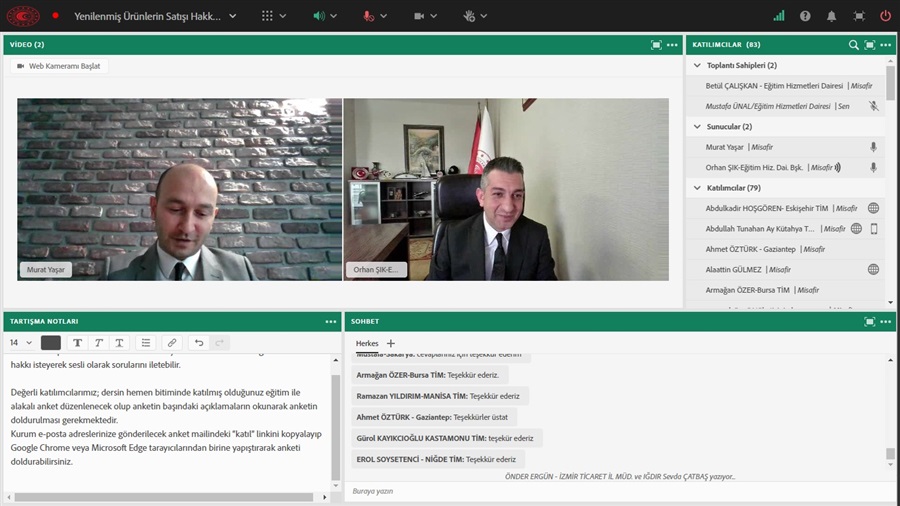
Task: Open the font size 14 dropdown
Action: tap(20, 343)
